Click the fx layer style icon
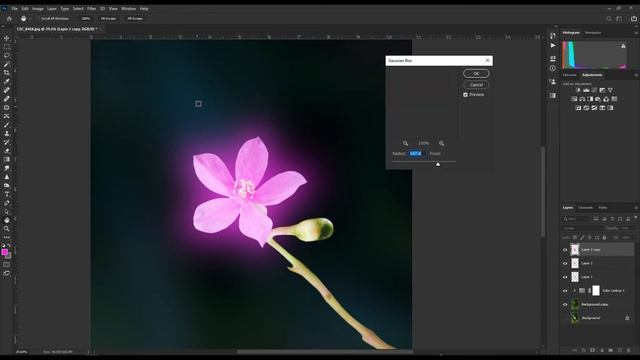The width and height of the screenshot is (640, 360). tap(584, 350)
